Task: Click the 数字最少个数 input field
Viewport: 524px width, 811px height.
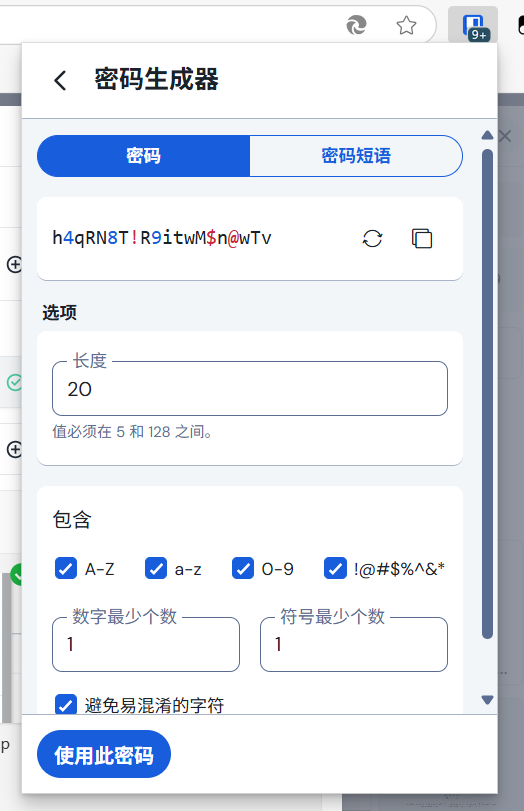Action: 146,644
